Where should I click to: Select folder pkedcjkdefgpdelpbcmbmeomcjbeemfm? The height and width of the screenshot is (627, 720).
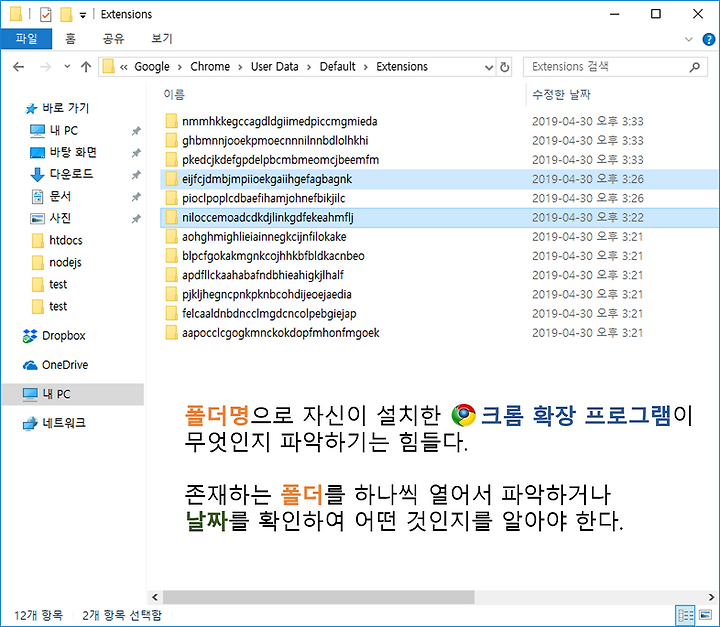[281, 160]
